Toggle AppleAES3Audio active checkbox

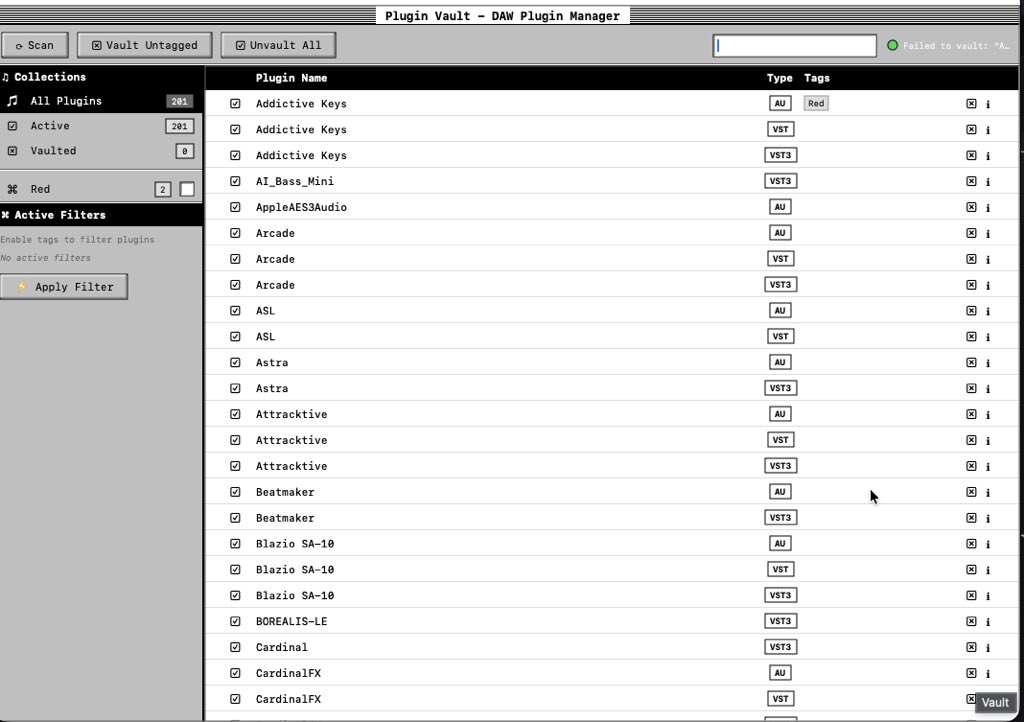pyautogui.click(x=235, y=207)
